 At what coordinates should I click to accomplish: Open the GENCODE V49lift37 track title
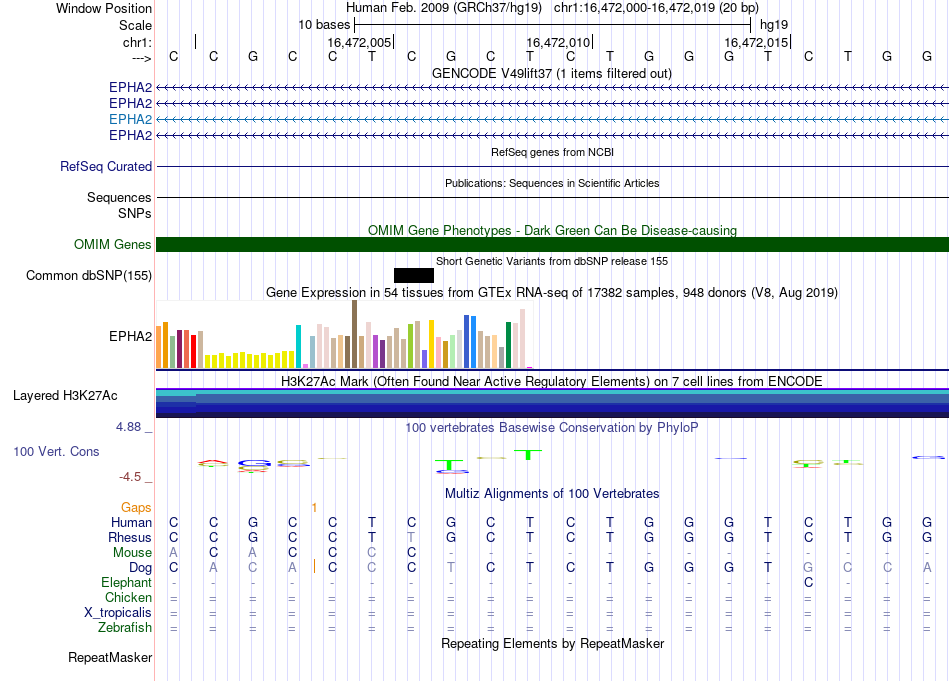[551, 73]
